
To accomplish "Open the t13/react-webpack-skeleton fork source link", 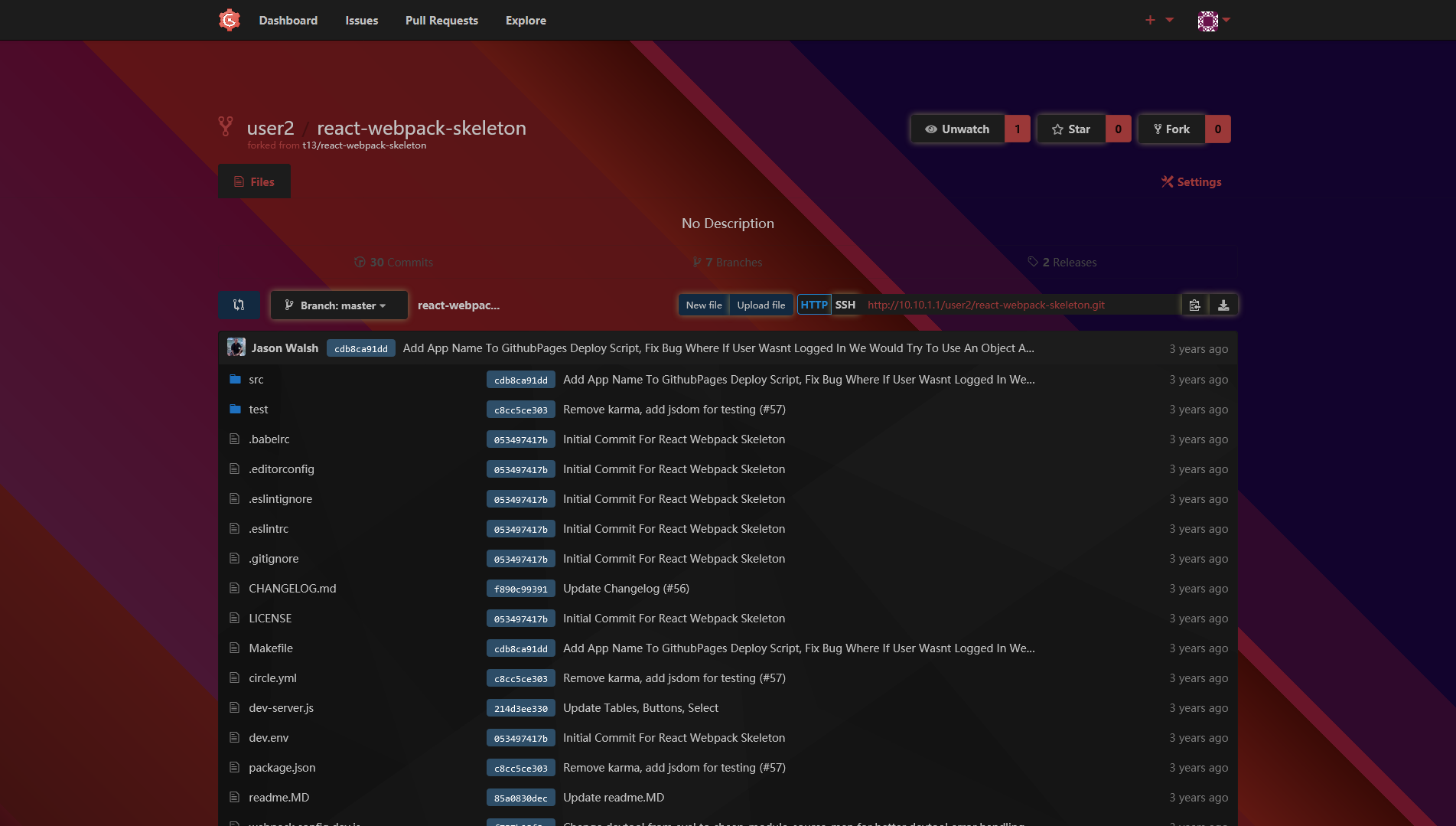I will coord(364,145).
